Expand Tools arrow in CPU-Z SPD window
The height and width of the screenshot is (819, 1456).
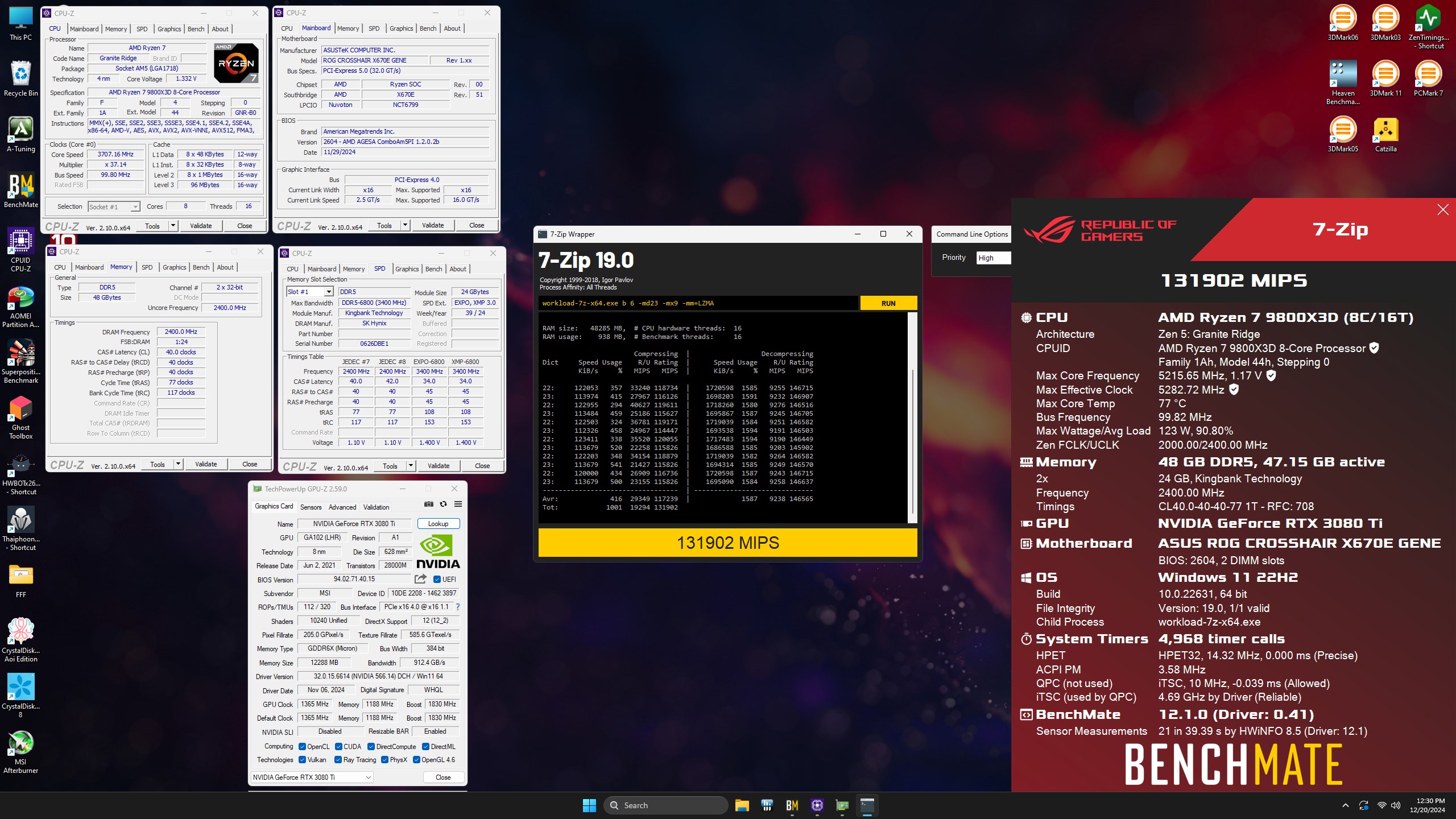pos(411,466)
